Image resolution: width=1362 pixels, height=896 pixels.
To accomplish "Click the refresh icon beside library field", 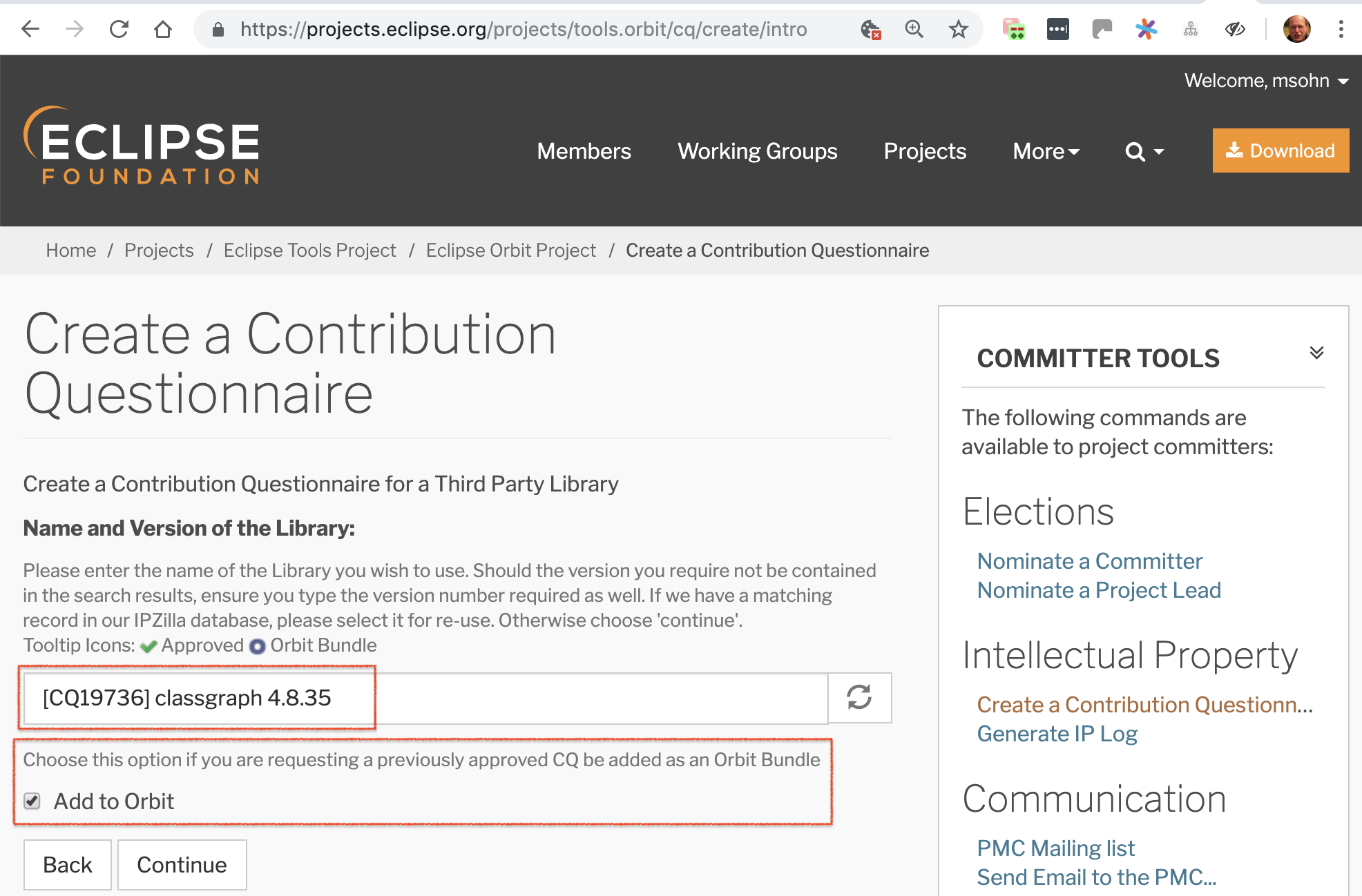I will 859,697.
